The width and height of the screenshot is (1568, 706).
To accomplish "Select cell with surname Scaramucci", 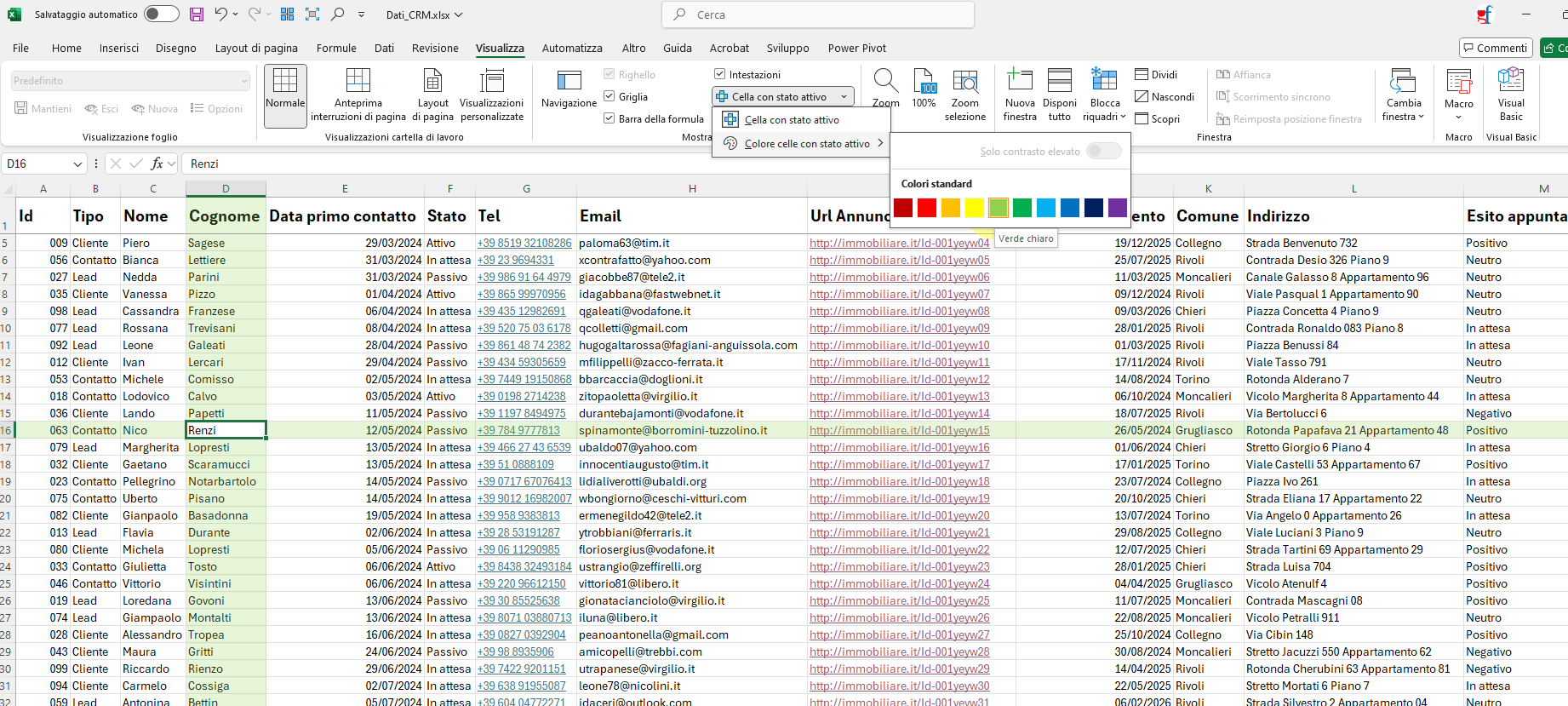I will [x=226, y=464].
